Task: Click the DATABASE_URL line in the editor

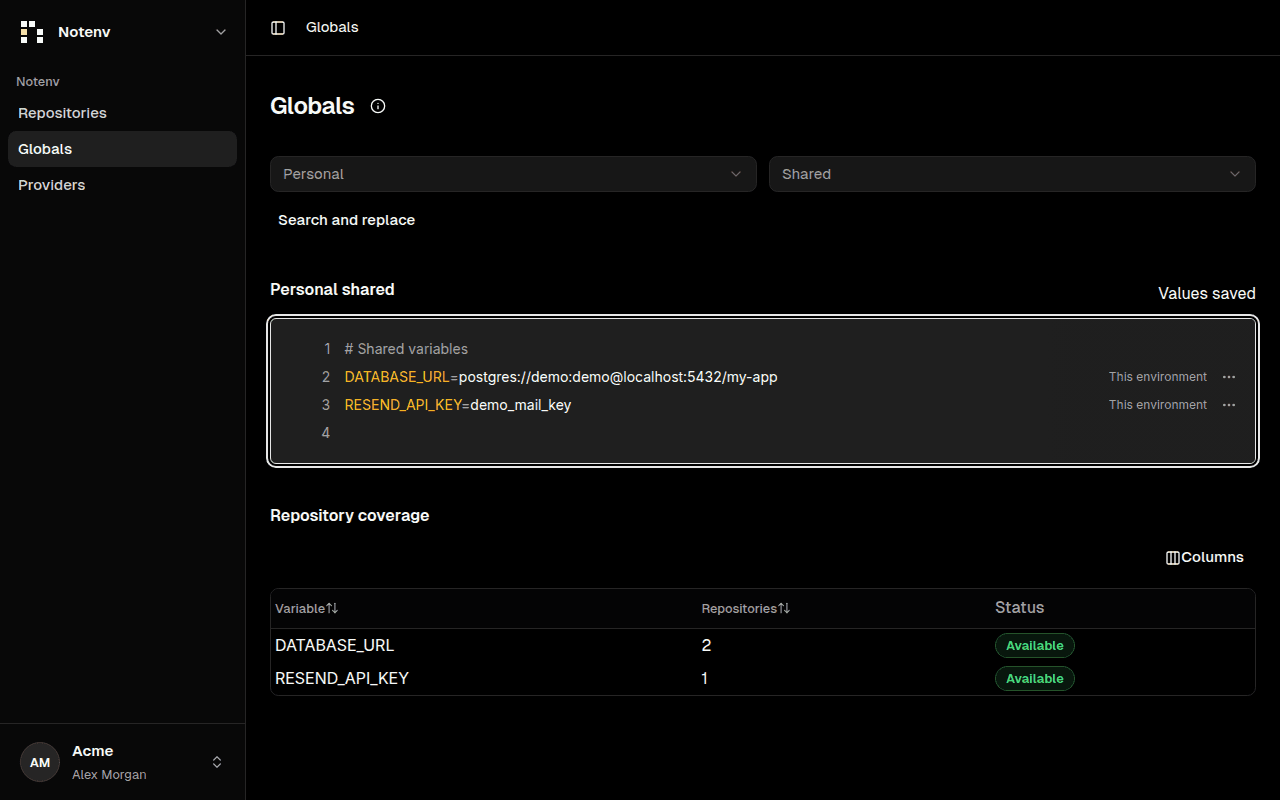Action: (x=561, y=377)
